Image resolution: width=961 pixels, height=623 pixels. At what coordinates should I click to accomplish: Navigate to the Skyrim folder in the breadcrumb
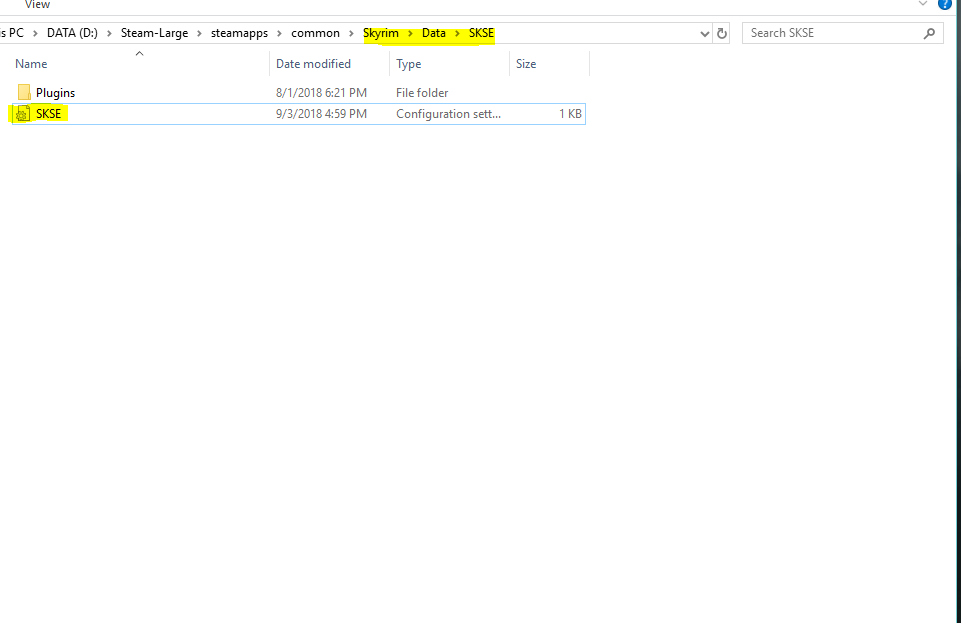point(380,33)
